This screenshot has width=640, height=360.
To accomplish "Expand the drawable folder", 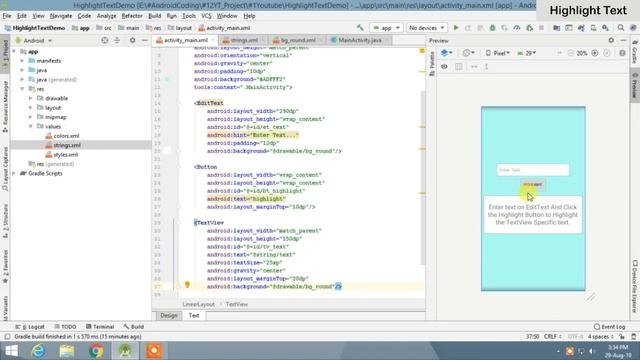I will click(x=31, y=98).
